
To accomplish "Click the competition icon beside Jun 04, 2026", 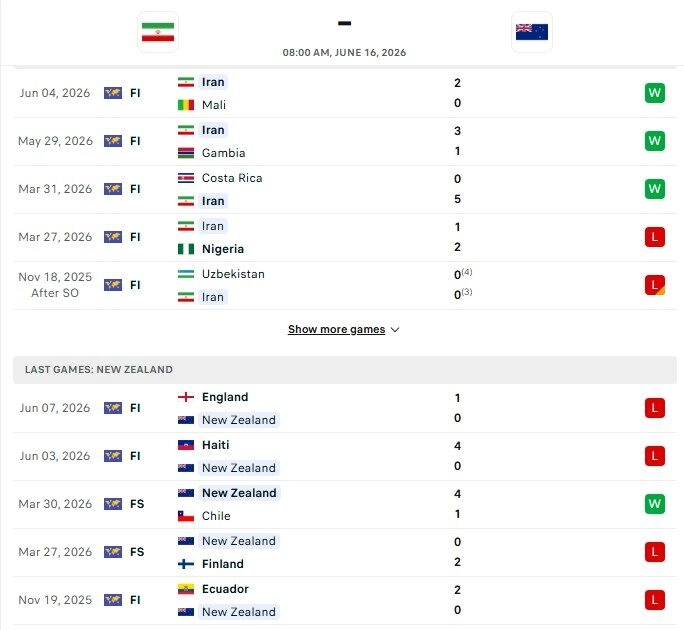I will (113, 93).
